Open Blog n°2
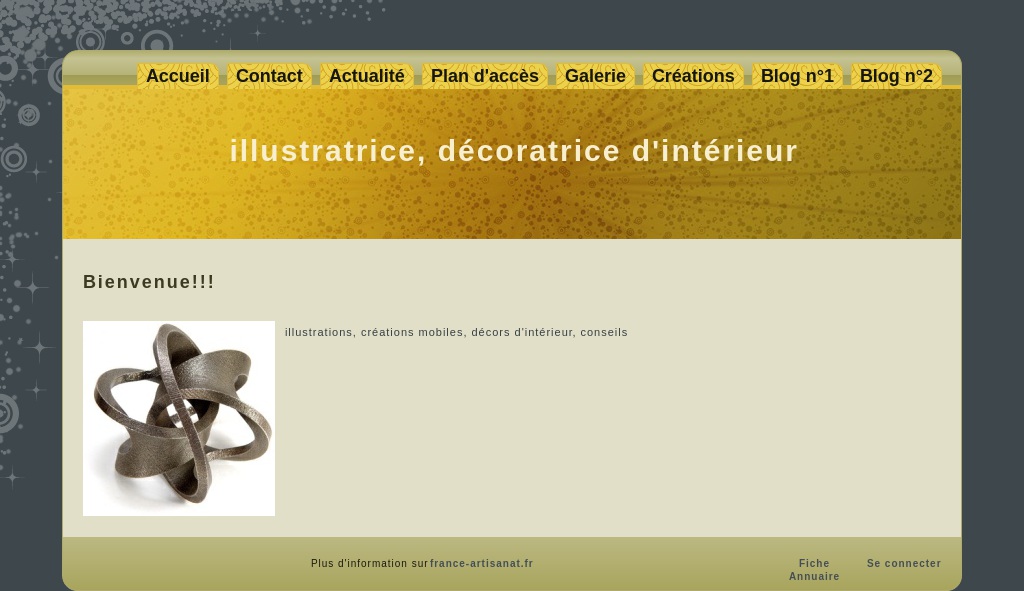This screenshot has width=1024, height=591. pos(896,76)
